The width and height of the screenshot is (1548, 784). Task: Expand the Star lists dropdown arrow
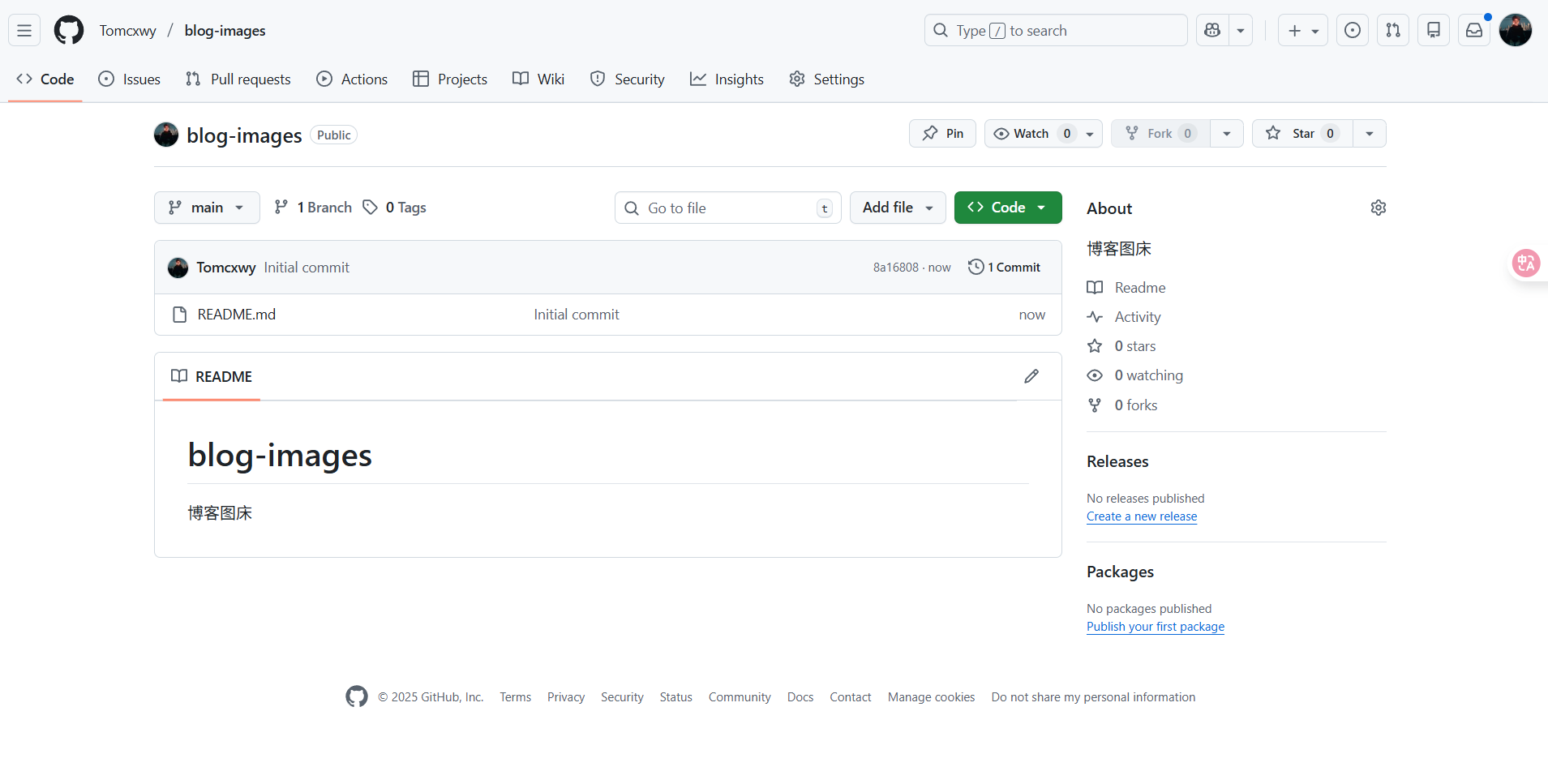(x=1370, y=134)
